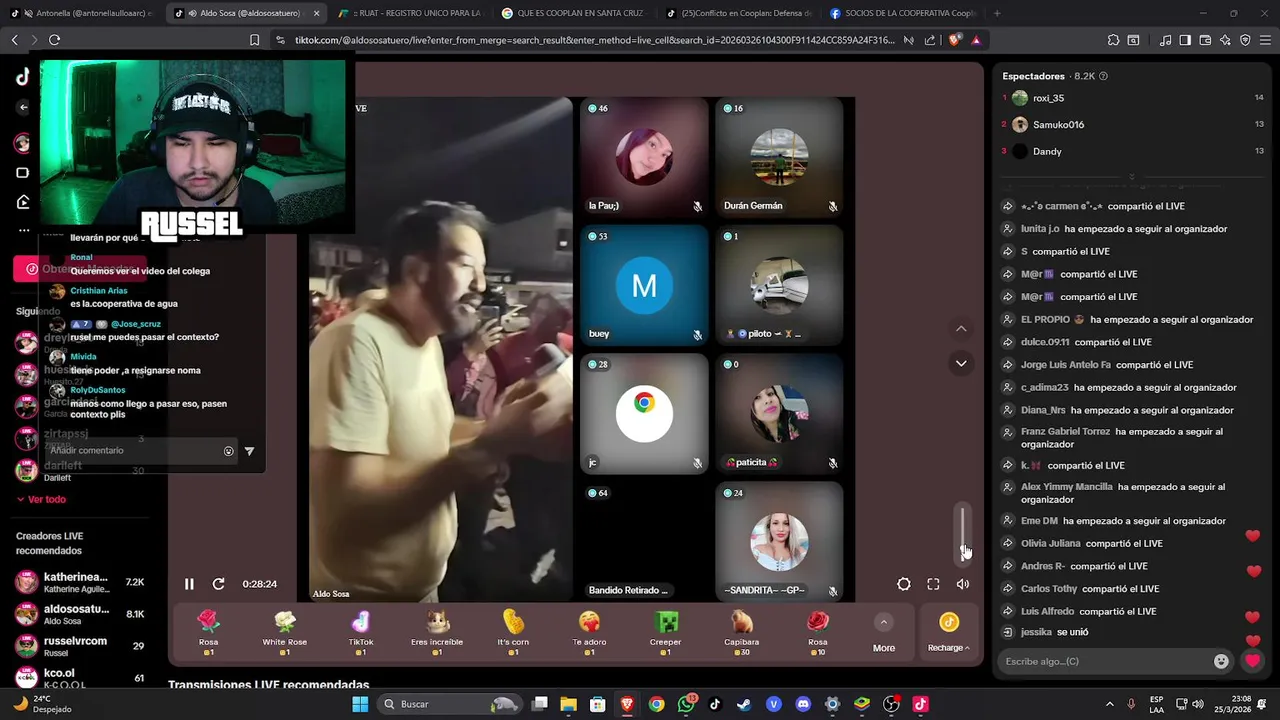Bookmark this page

254,40
